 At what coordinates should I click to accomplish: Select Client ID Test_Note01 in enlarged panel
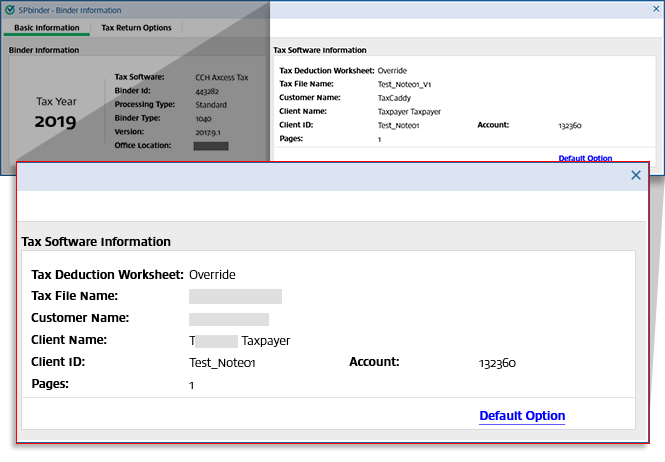[x=222, y=363]
